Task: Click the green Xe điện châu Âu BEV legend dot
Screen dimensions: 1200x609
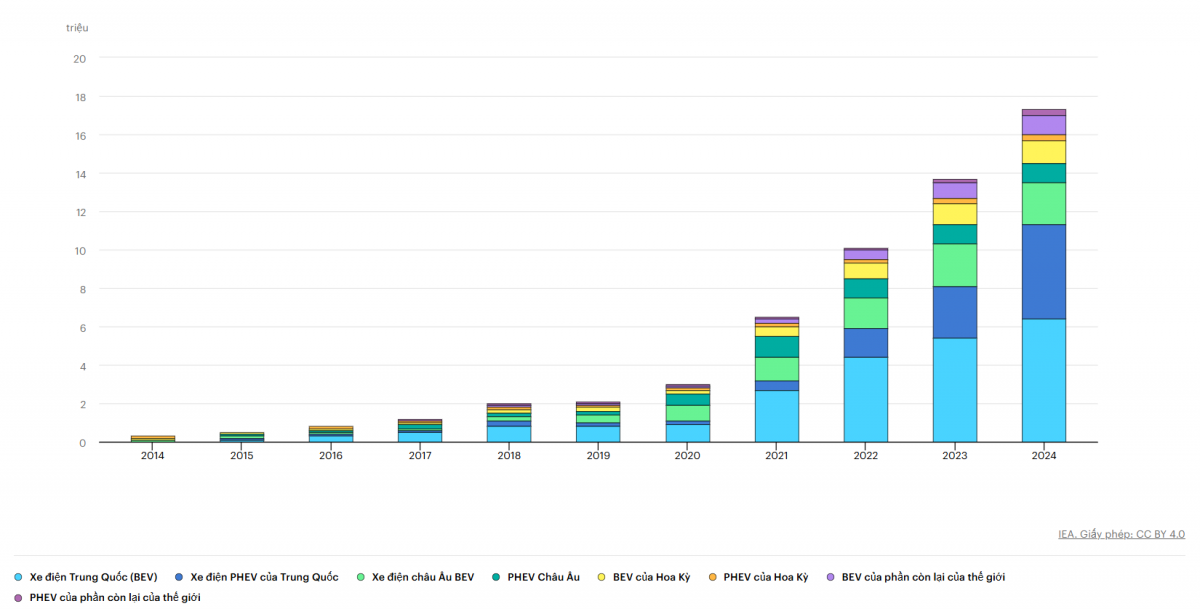Action: point(361,577)
